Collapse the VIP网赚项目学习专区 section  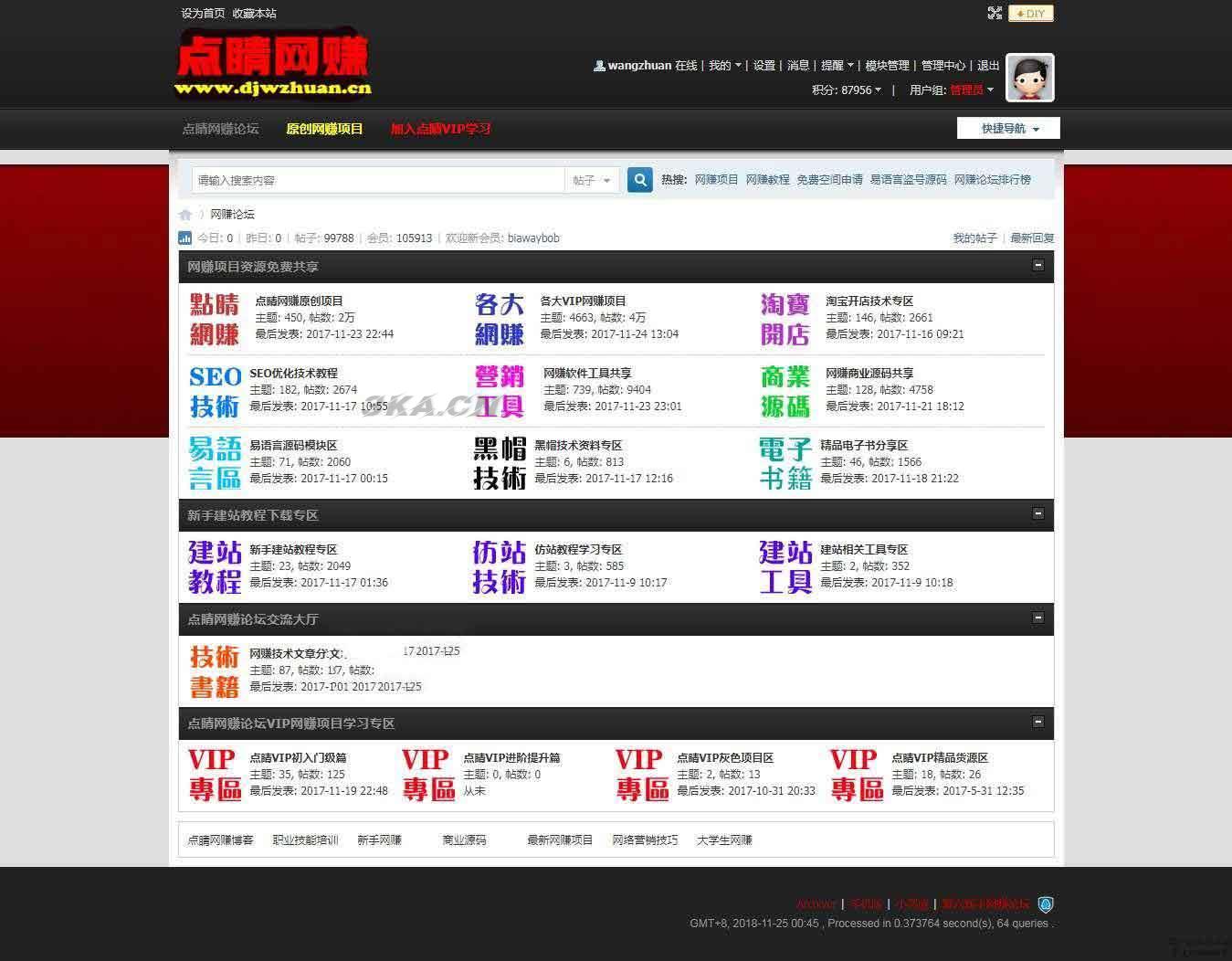1038,722
